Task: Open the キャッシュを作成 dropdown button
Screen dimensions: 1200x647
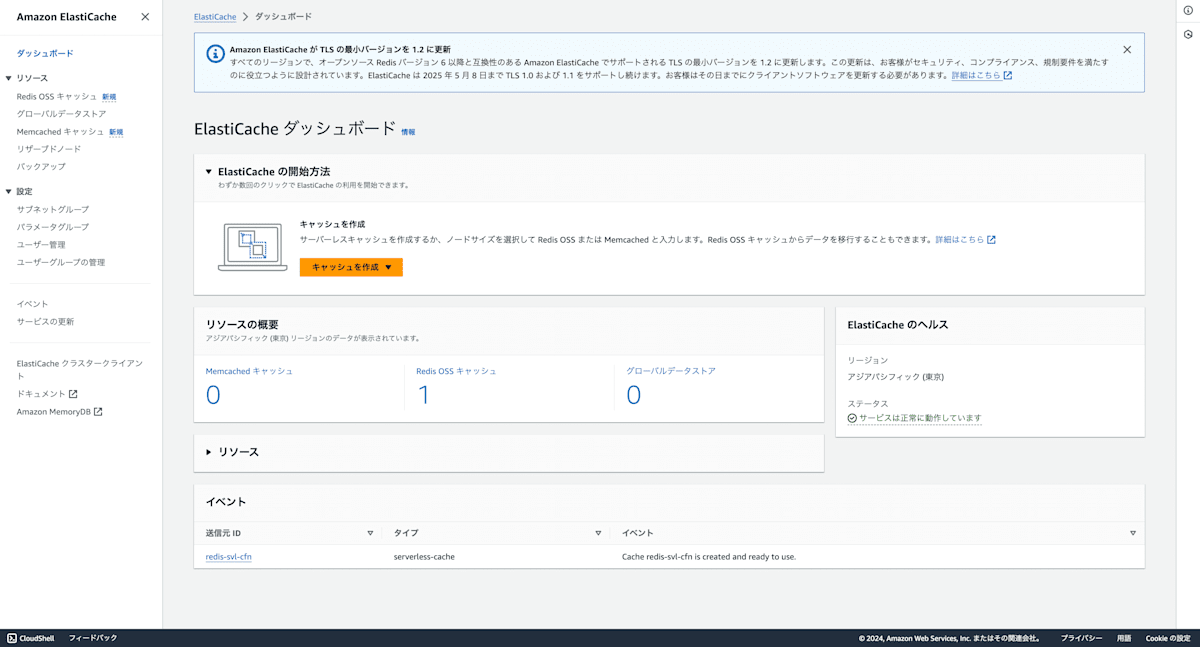Action: [351, 267]
